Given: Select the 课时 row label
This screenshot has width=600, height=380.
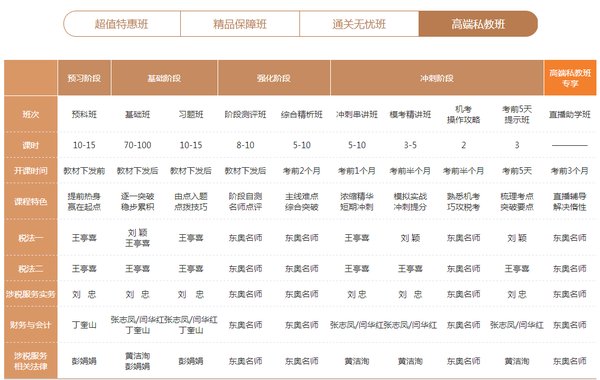Looking at the screenshot, I should tap(31, 145).
